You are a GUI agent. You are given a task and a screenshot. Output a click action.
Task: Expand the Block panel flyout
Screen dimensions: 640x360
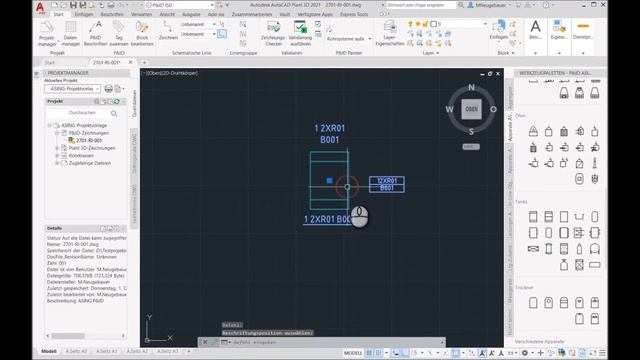click(x=505, y=53)
